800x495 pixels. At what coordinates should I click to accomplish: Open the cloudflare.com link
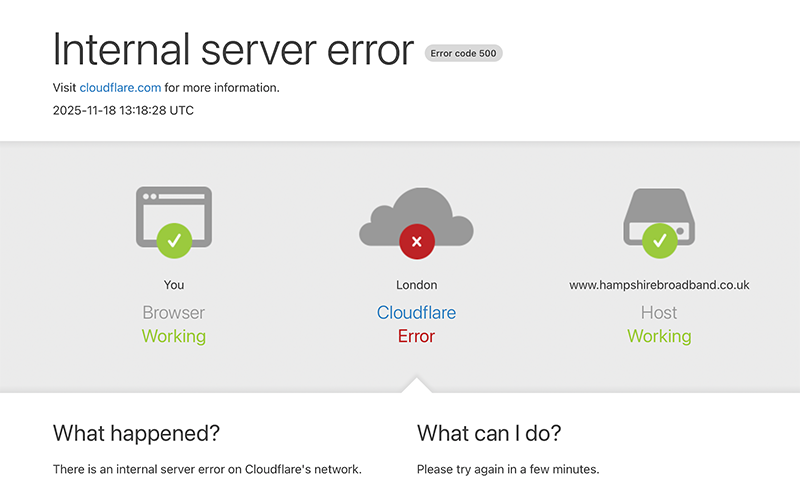pos(120,88)
